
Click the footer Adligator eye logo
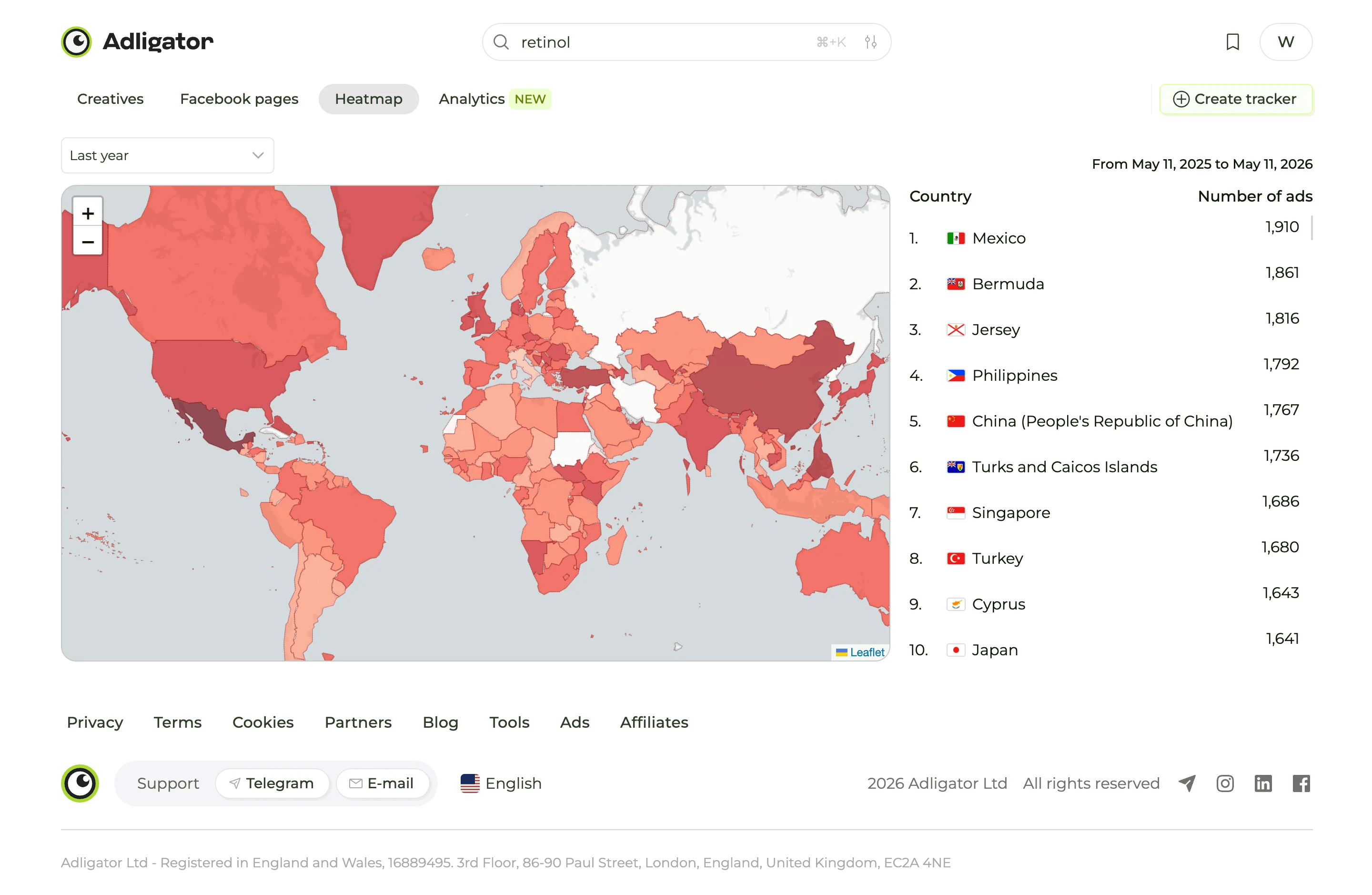80,783
